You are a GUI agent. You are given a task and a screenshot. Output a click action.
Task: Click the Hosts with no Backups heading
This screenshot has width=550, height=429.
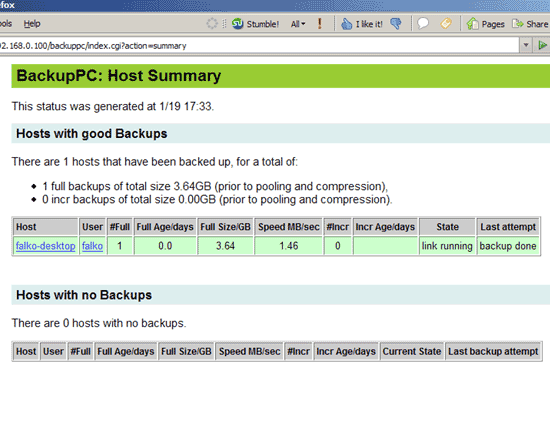[84, 295]
